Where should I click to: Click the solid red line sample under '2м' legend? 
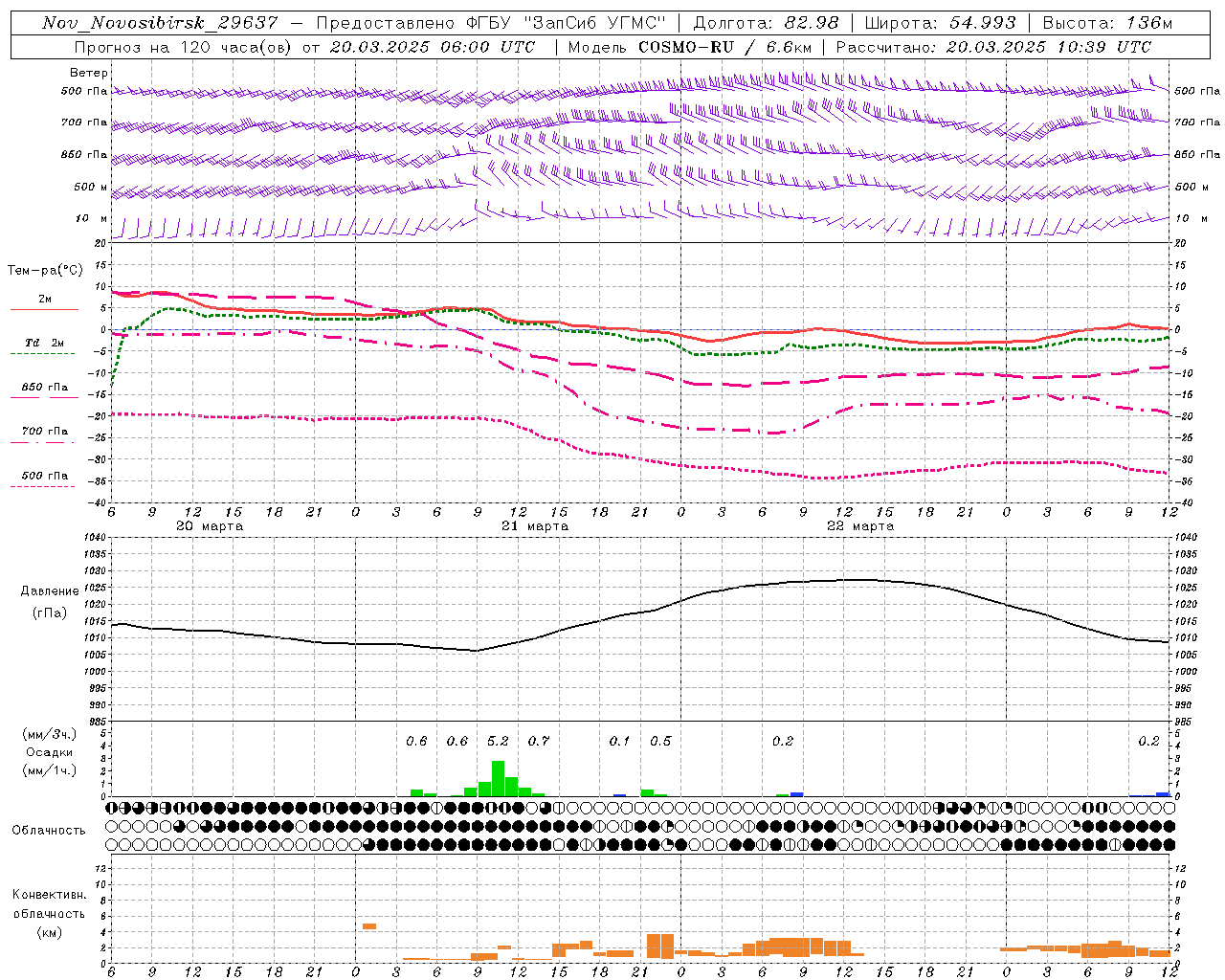44,310
